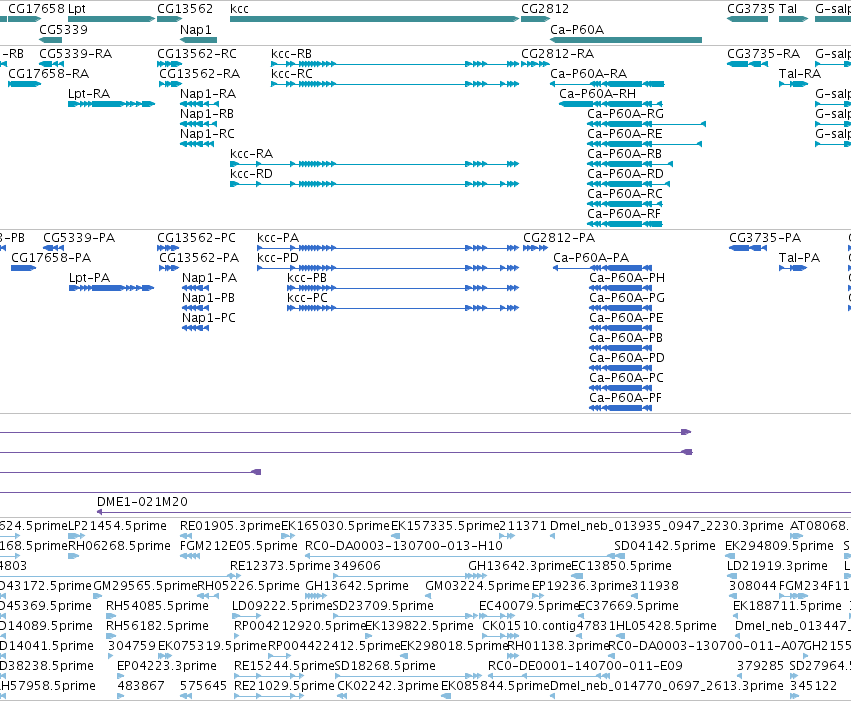Image resolution: width=851 pixels, height=701 pixels.
Task: Select transcript Ca-P60A-RA
Action: click(588, 74)
